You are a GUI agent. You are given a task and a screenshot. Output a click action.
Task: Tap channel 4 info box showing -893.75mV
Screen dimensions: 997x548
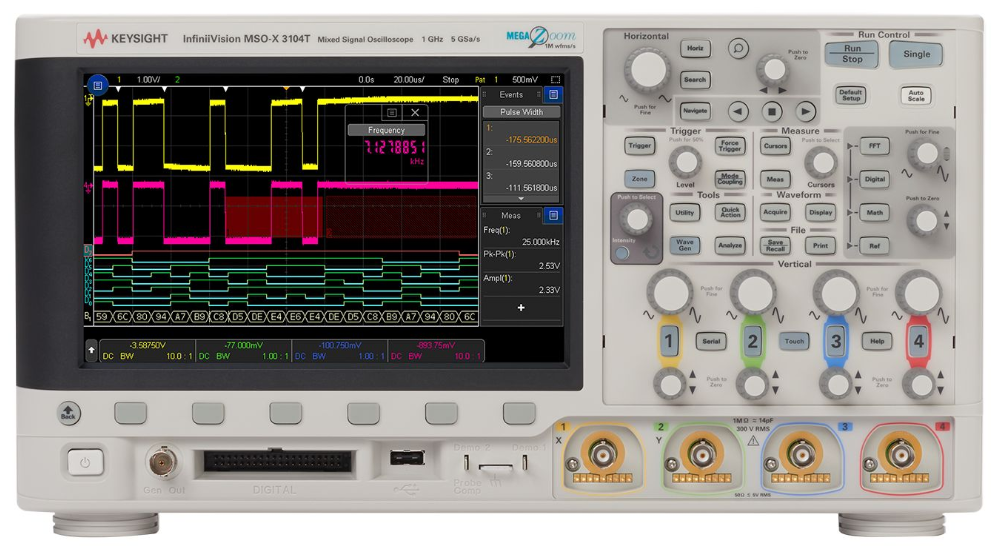coord(436,350)
